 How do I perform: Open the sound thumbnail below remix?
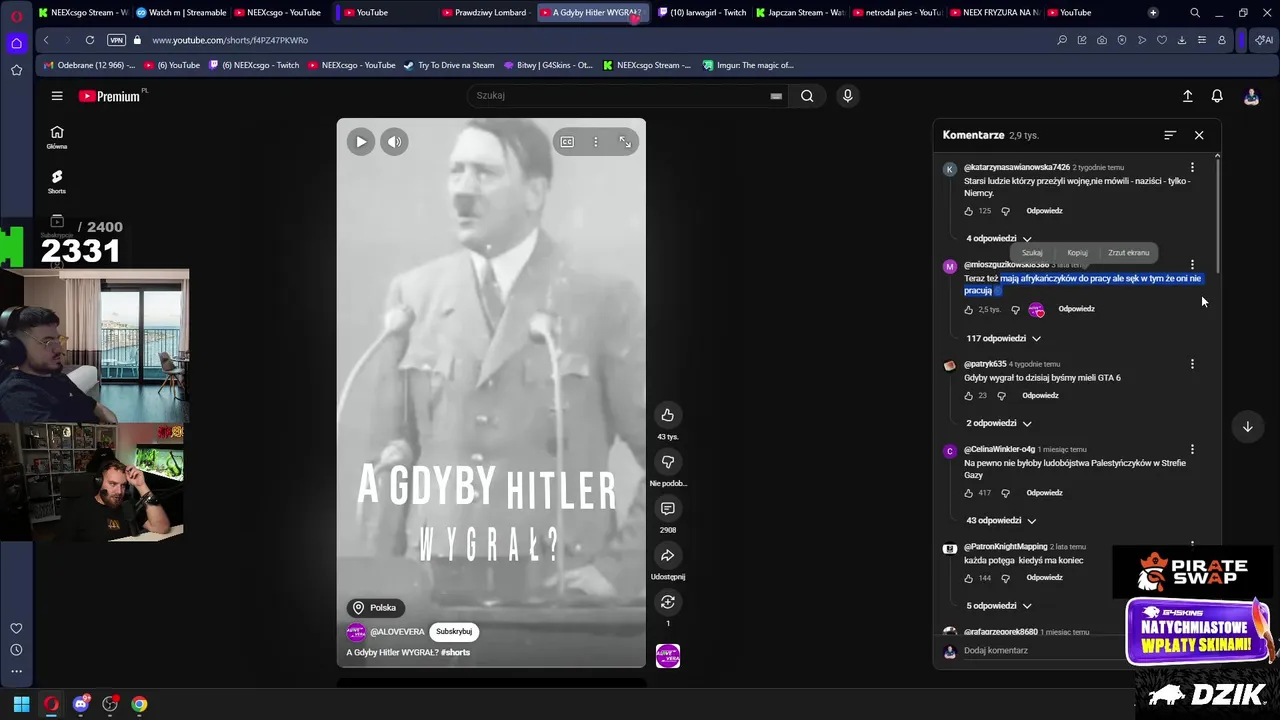[x=668, y=656]
